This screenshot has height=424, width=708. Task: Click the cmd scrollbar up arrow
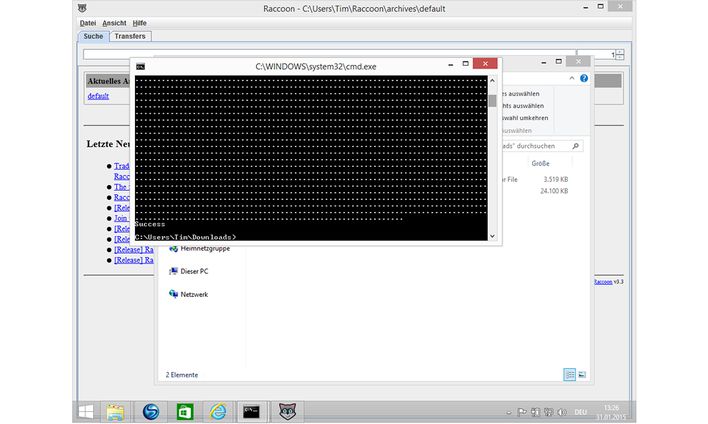tap(492, 81)
